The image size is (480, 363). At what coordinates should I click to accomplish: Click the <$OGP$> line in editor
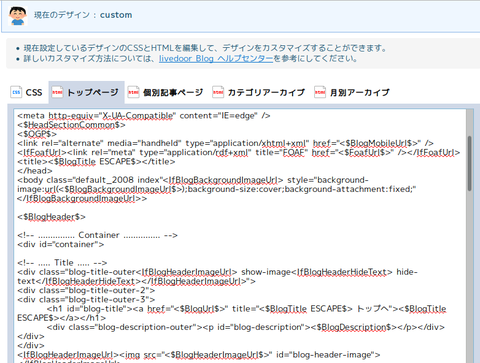37,134
